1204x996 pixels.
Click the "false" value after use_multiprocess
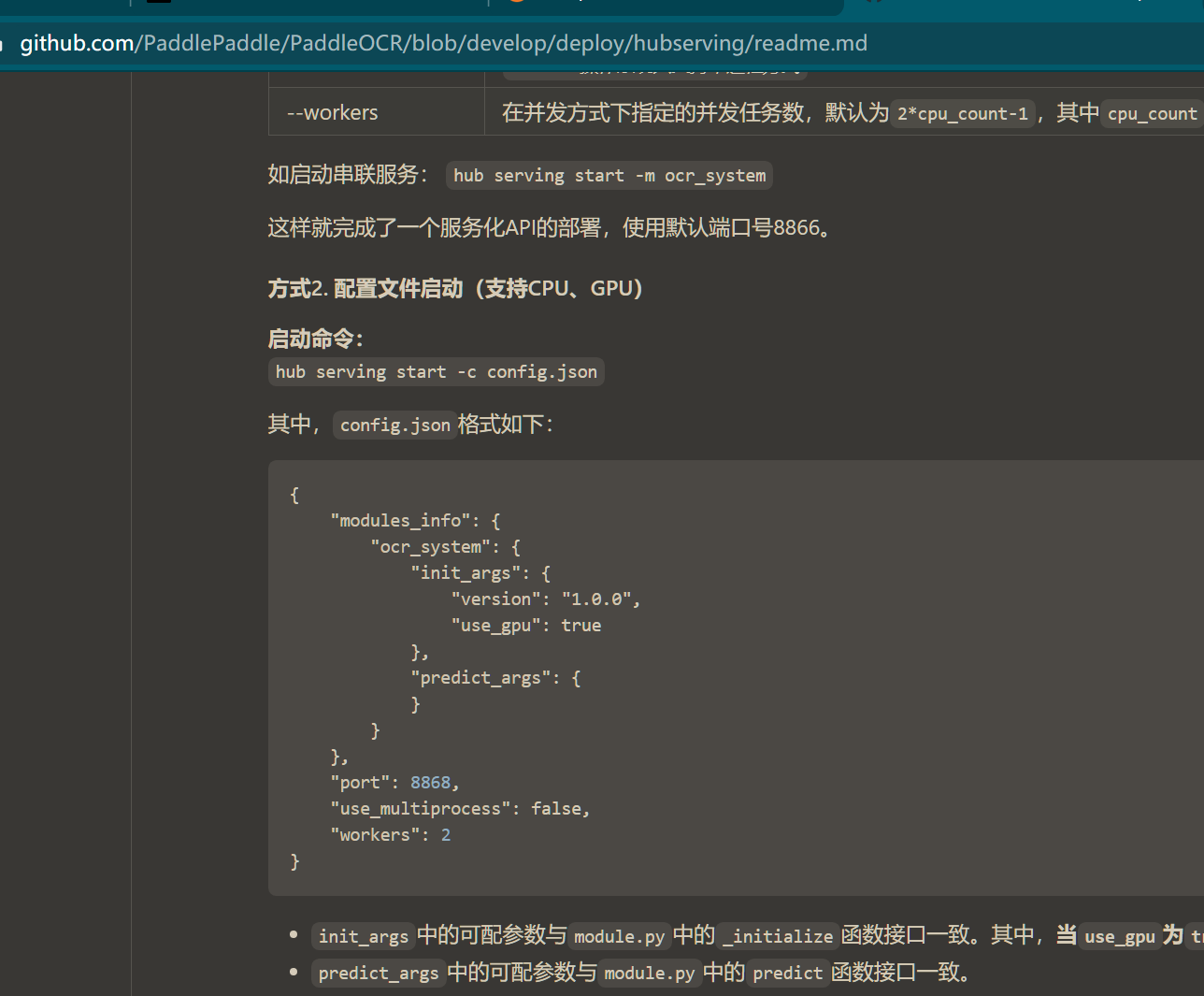click(556, 809)
